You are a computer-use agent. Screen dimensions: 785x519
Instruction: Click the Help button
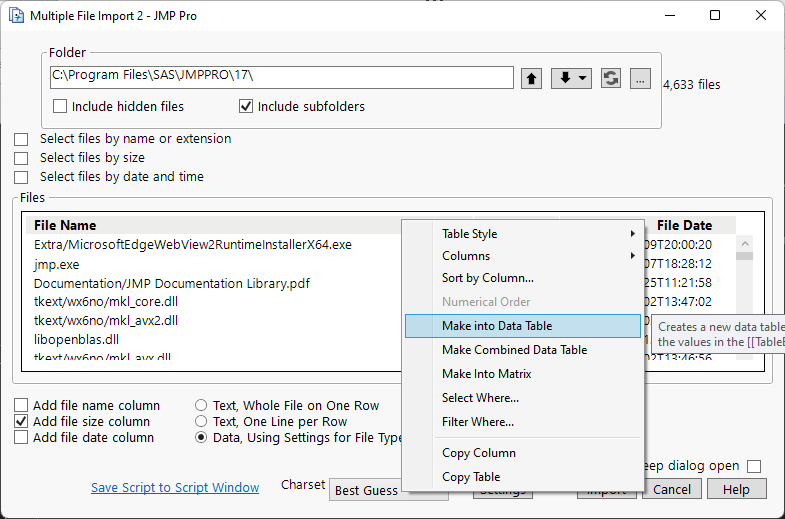[736, 489]
